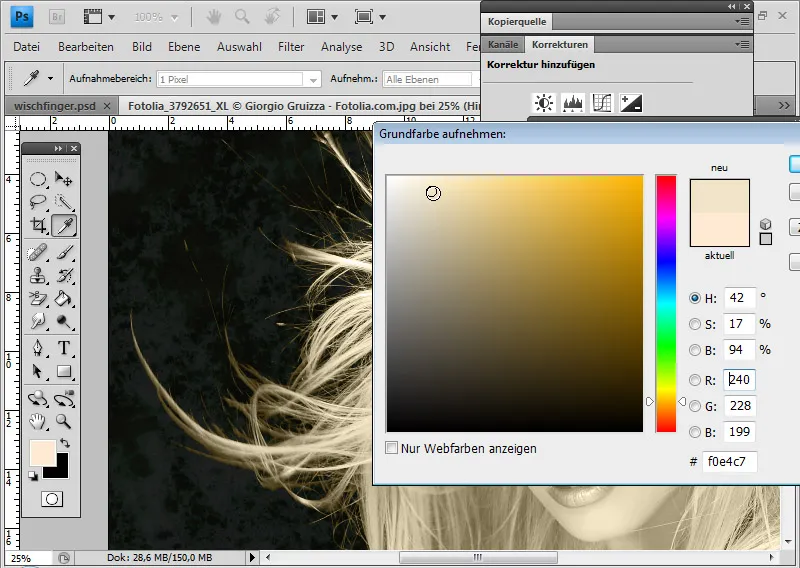
Task: Select the Brush tool
Action: 64,252
